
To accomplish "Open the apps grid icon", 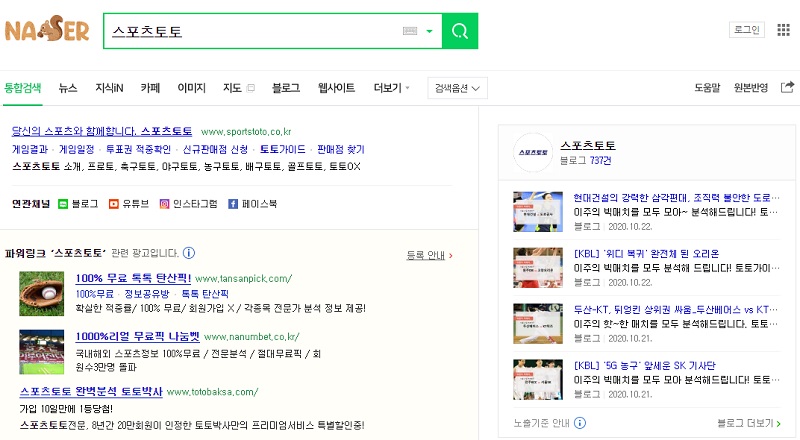I will coord(783,30).
